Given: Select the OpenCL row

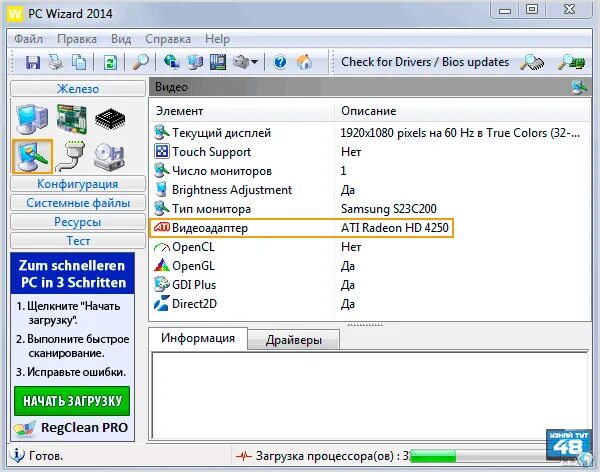Looking at the screenshot, I should pyautogui.click(x=370, y=247).
